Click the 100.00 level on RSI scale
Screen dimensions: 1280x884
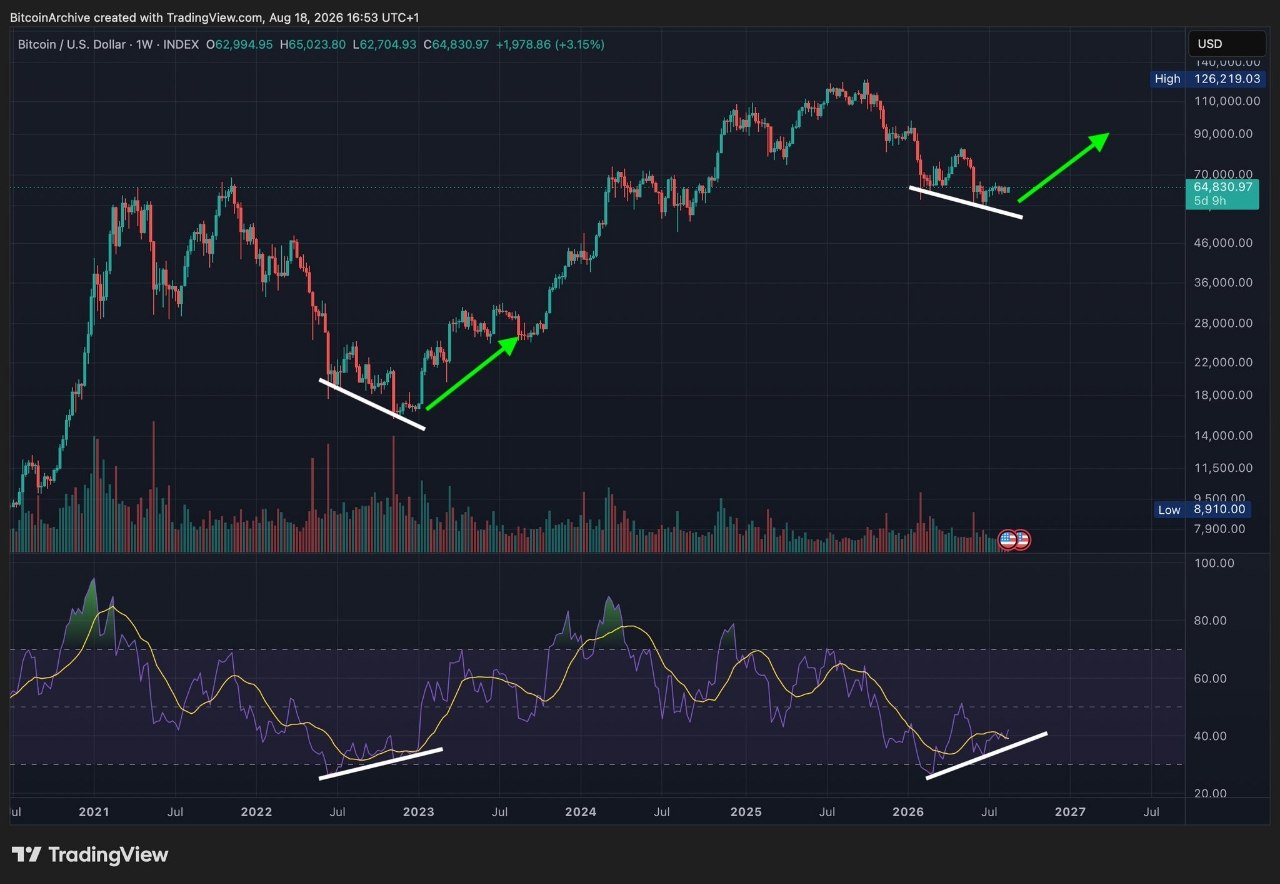click(1214, 563)
